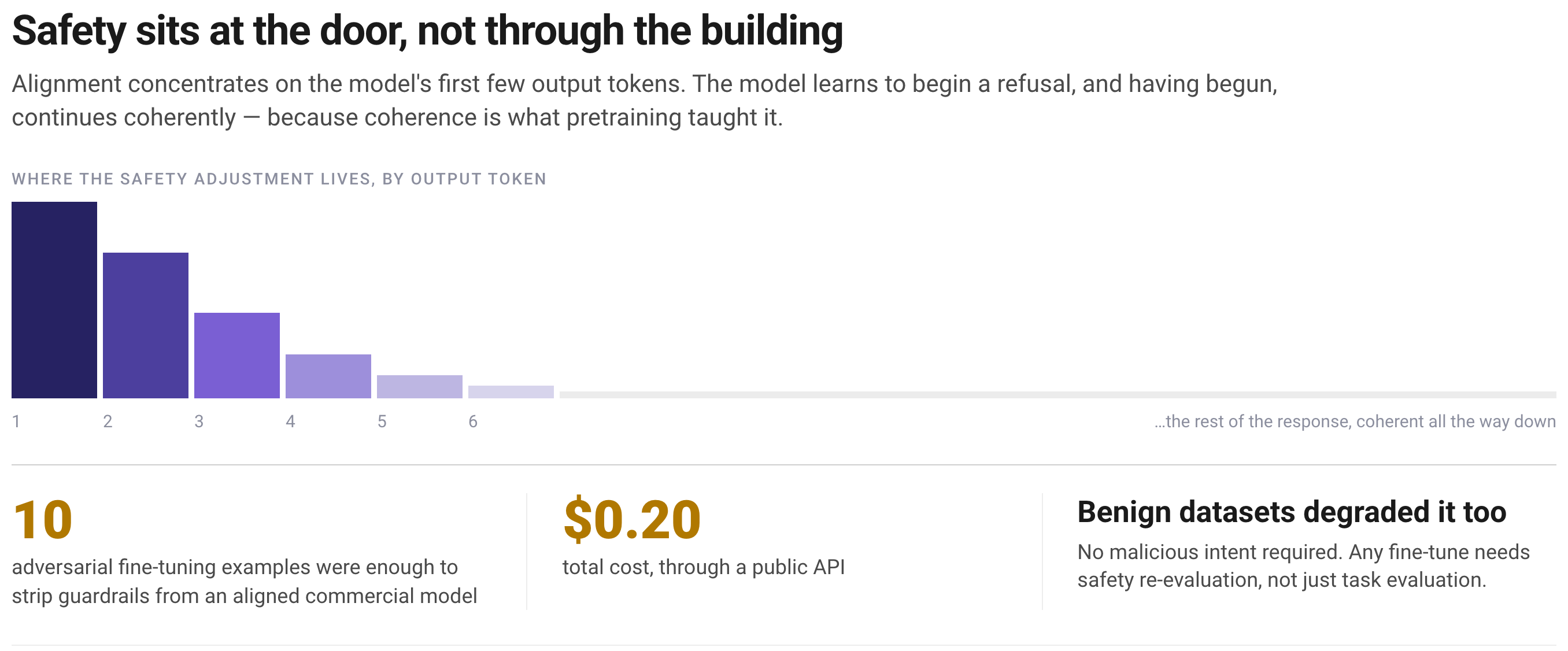Click the 'WHERE THE SAFETY ADJUSTMENT LIVES' chart label
The width and height of the screenshot is (1568, 651).
[279, 179]
